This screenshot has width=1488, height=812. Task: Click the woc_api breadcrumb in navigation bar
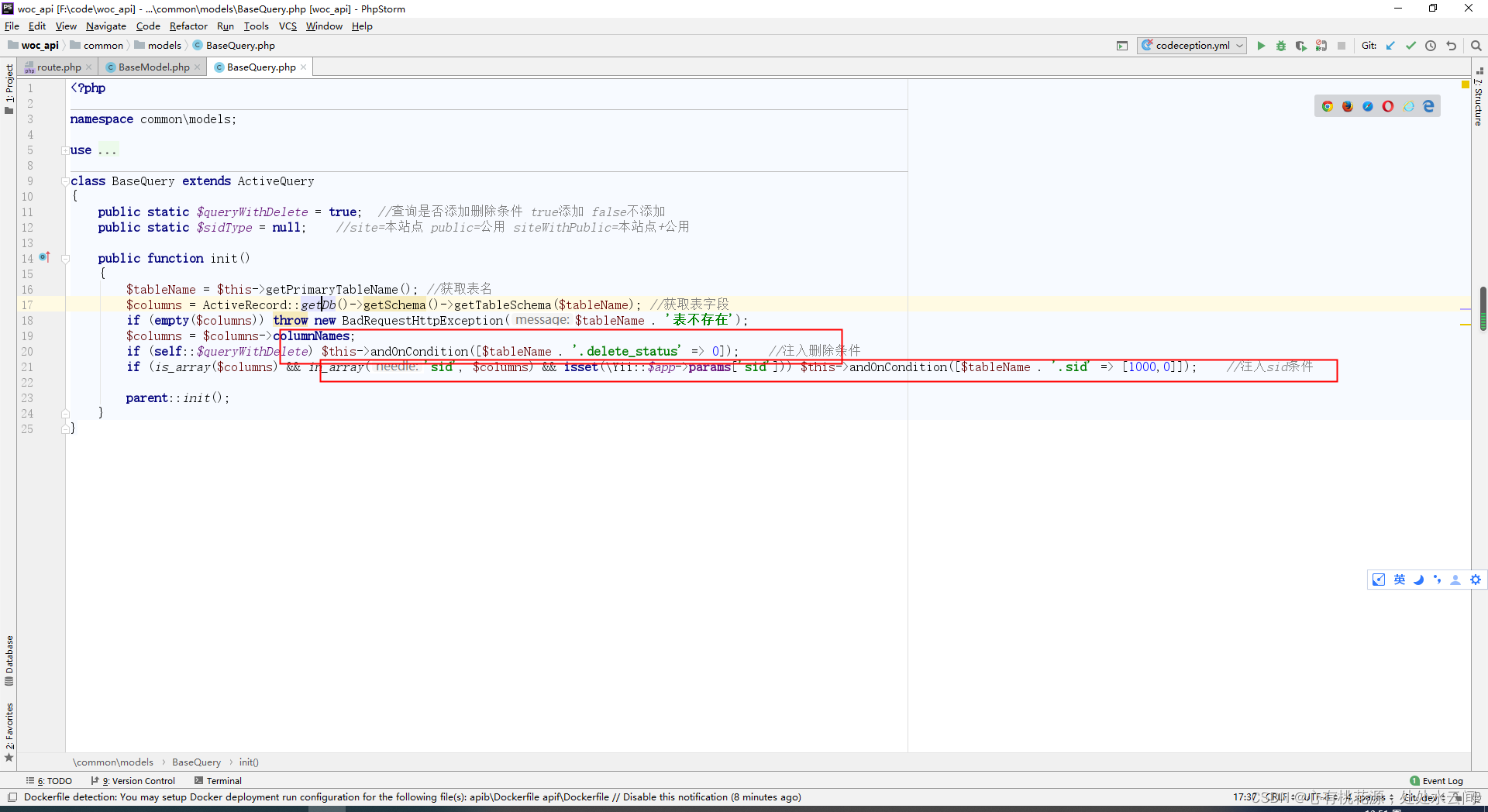(33, 46)
